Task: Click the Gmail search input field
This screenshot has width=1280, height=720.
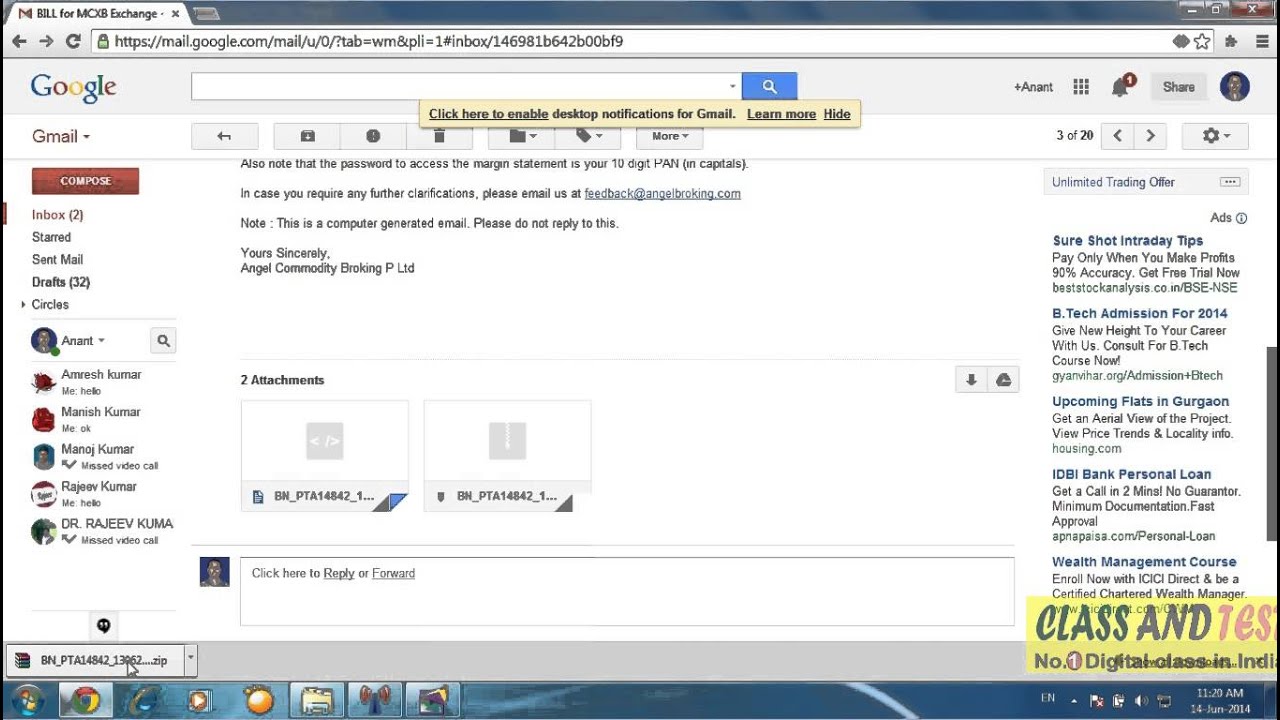Action: (460, 87)
